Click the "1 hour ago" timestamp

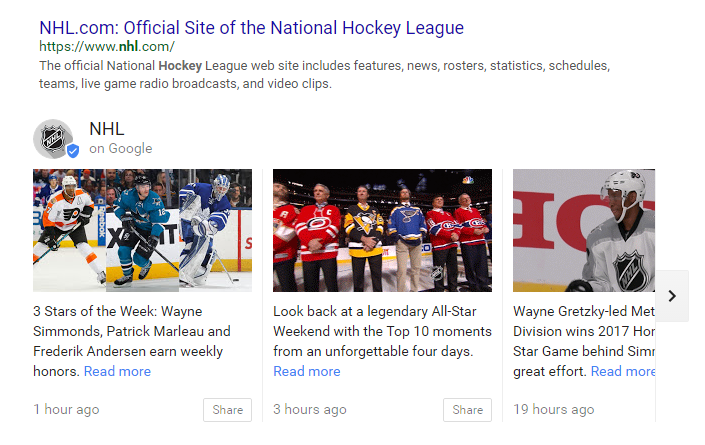66,410
